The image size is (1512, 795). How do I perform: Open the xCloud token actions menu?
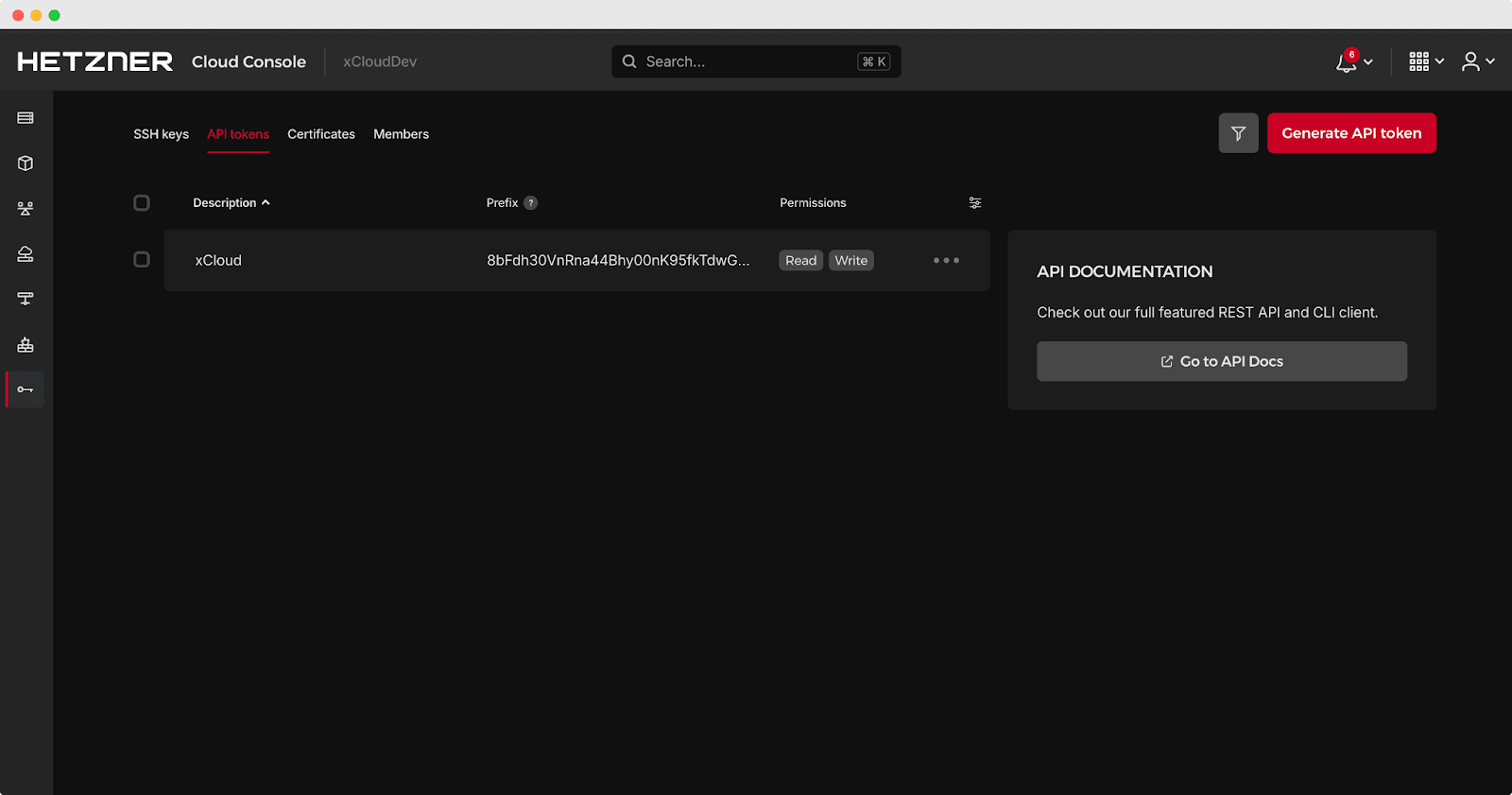946,260
